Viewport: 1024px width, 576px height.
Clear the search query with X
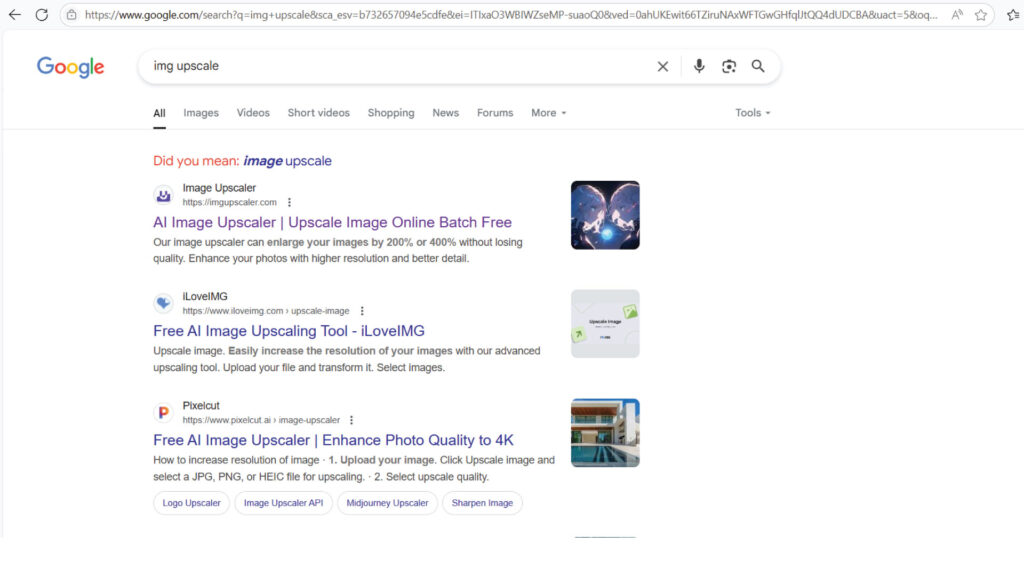pos(663,66)
